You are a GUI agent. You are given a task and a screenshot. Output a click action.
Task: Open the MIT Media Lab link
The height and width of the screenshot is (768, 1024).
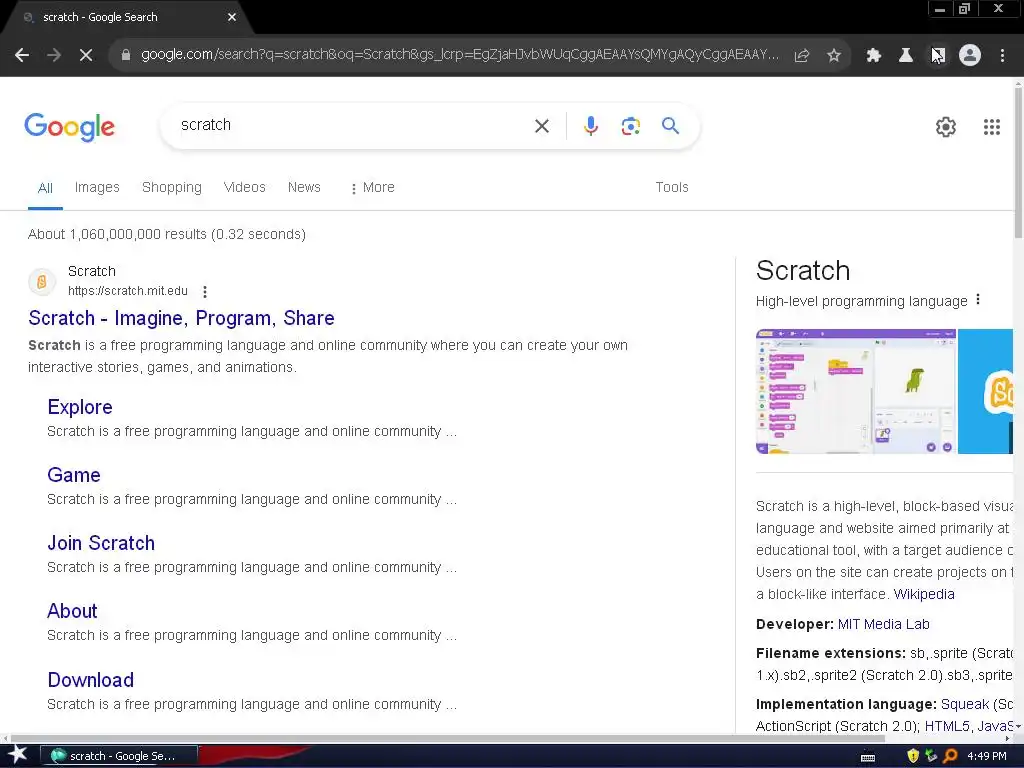click(883, 624)
